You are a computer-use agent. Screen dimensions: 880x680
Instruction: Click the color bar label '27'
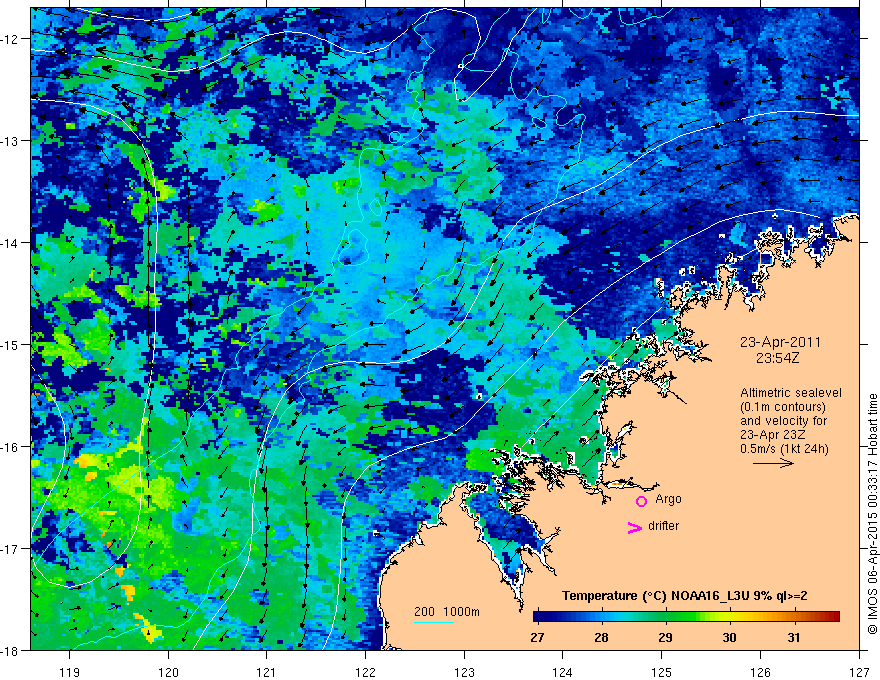pyautogui.click(x=537, y=638)
